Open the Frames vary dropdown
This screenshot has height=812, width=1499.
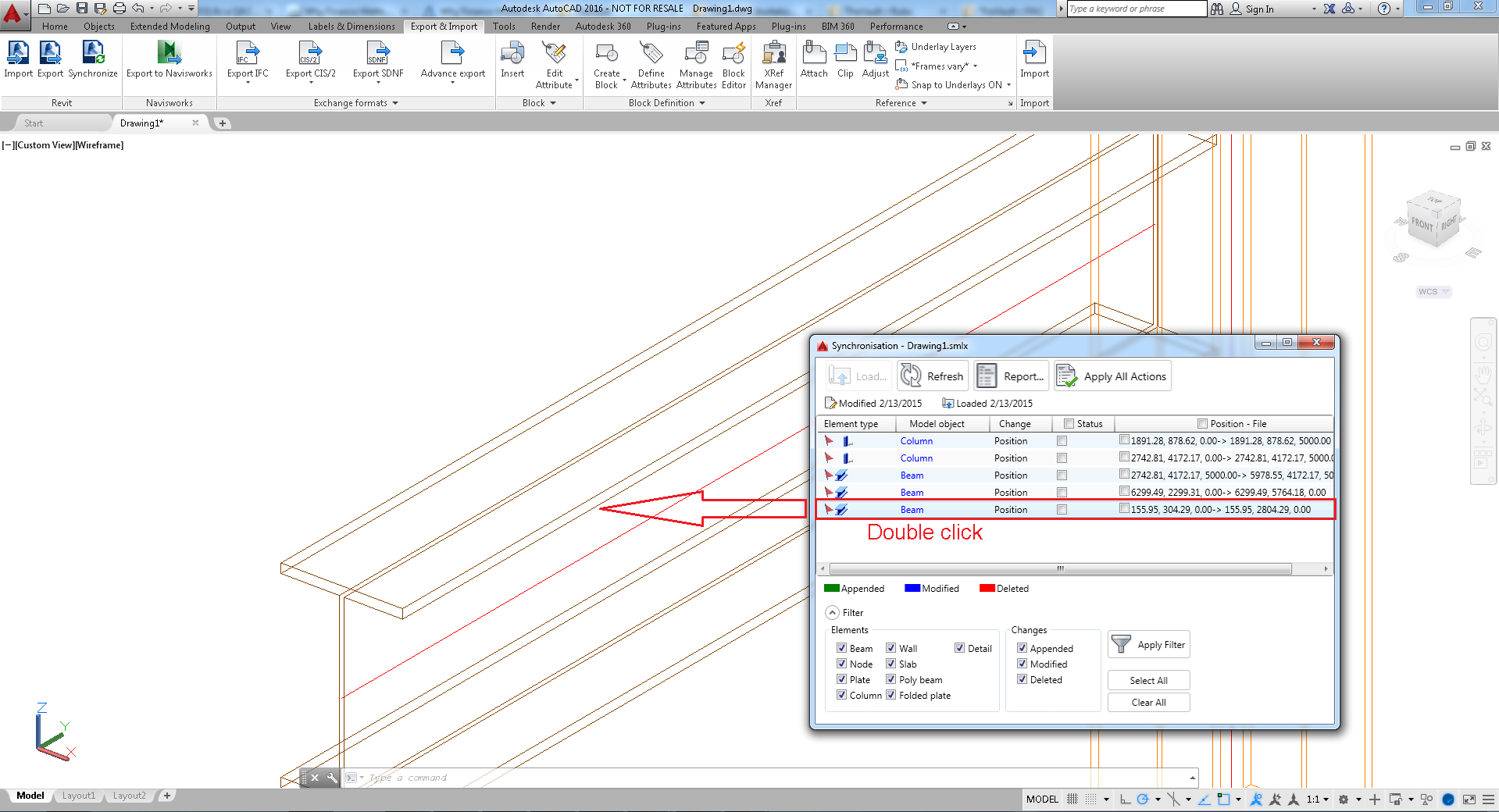point(976,66)
